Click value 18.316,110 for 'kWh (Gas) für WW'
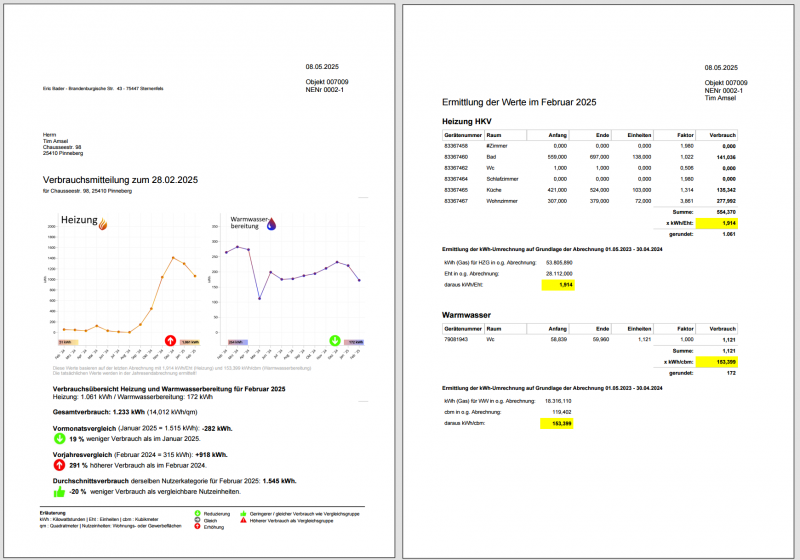This screenshot has height=560, width=800. [558, 401]
